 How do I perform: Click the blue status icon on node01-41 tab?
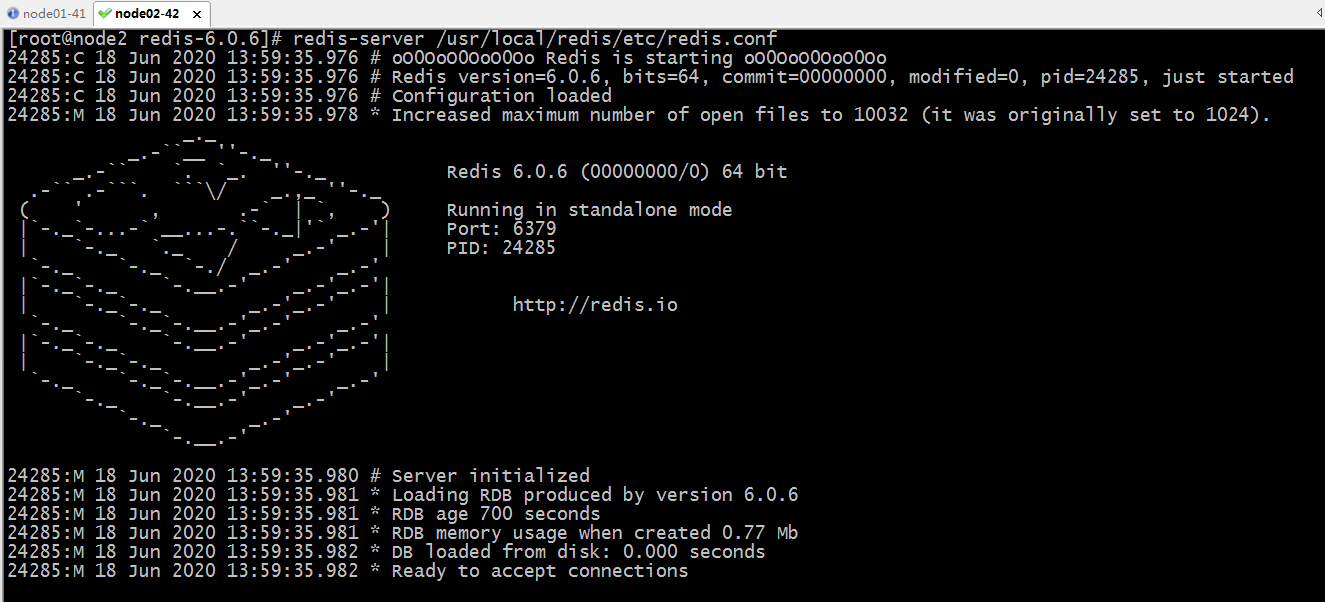click(x=13, y=14)
